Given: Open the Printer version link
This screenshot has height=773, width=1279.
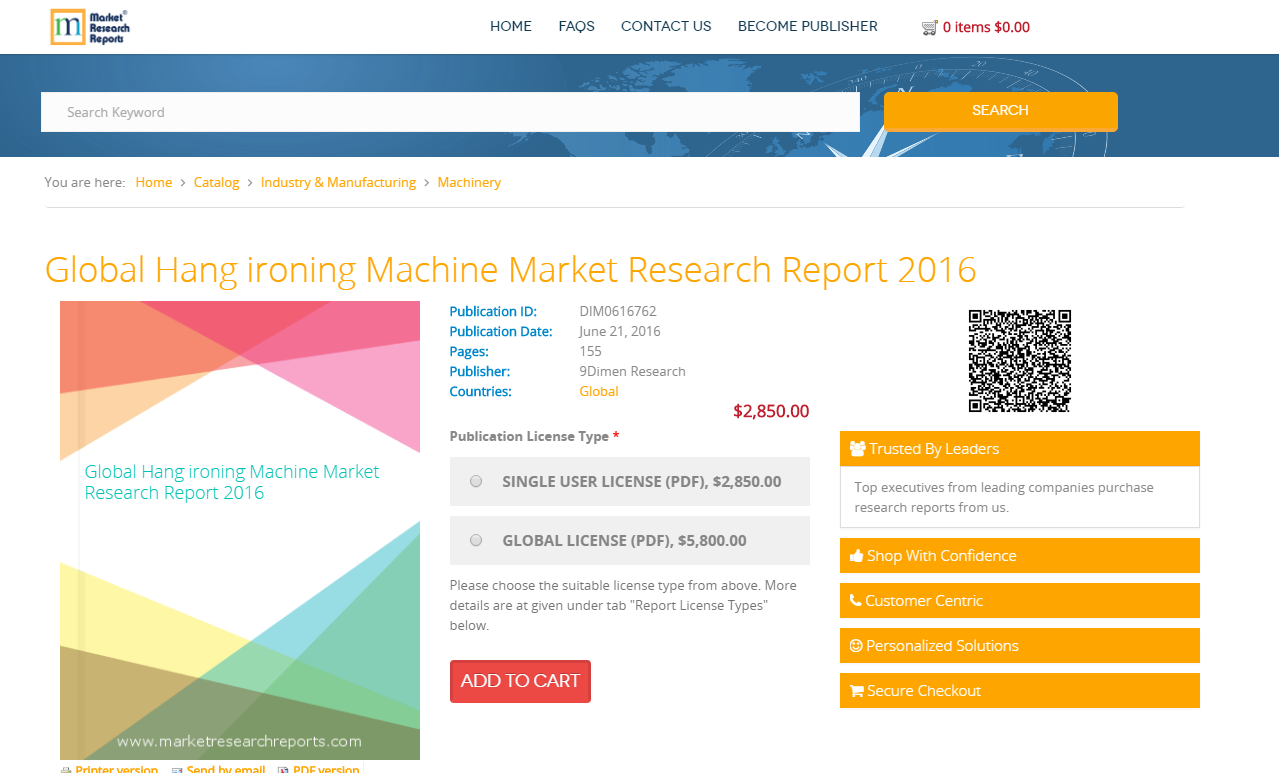Looking at the screenshot, I should pyautogui.click(x=116, y=770).
